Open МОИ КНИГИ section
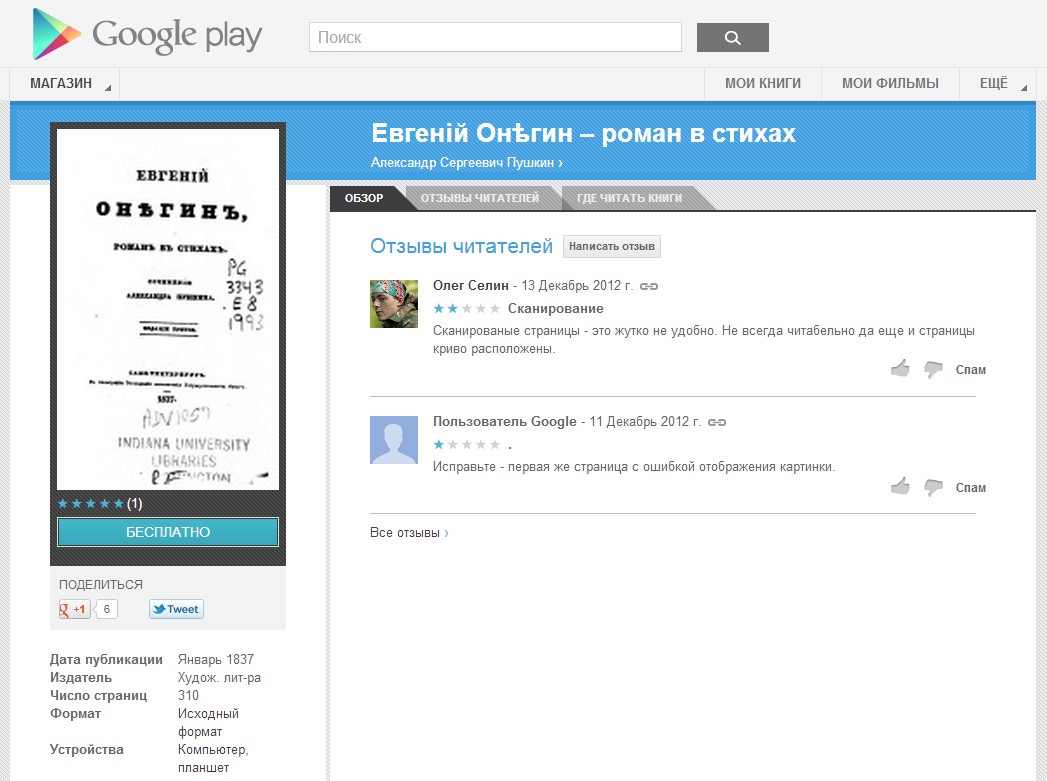The image size is (1047, 781). [763, 83]
